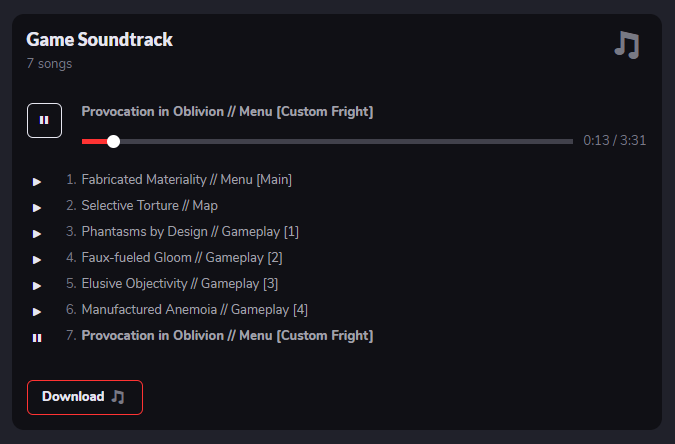Viewport: 675px width, 444px height.
Task: Click the 0:13 / 3:31 time display
Action: point(614,141)
